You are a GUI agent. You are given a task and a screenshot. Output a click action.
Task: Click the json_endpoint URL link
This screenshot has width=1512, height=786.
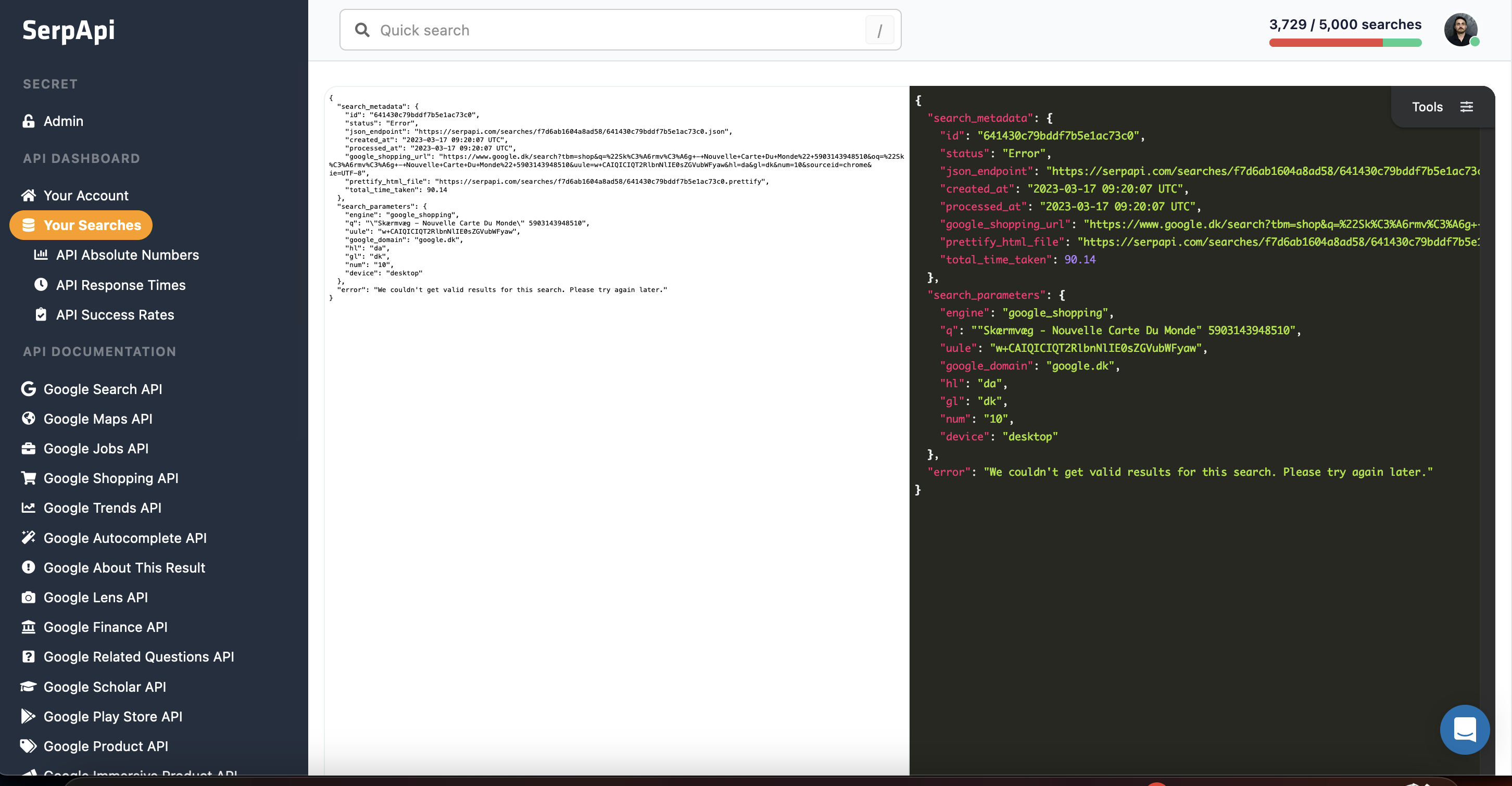tap(1262, 171)
